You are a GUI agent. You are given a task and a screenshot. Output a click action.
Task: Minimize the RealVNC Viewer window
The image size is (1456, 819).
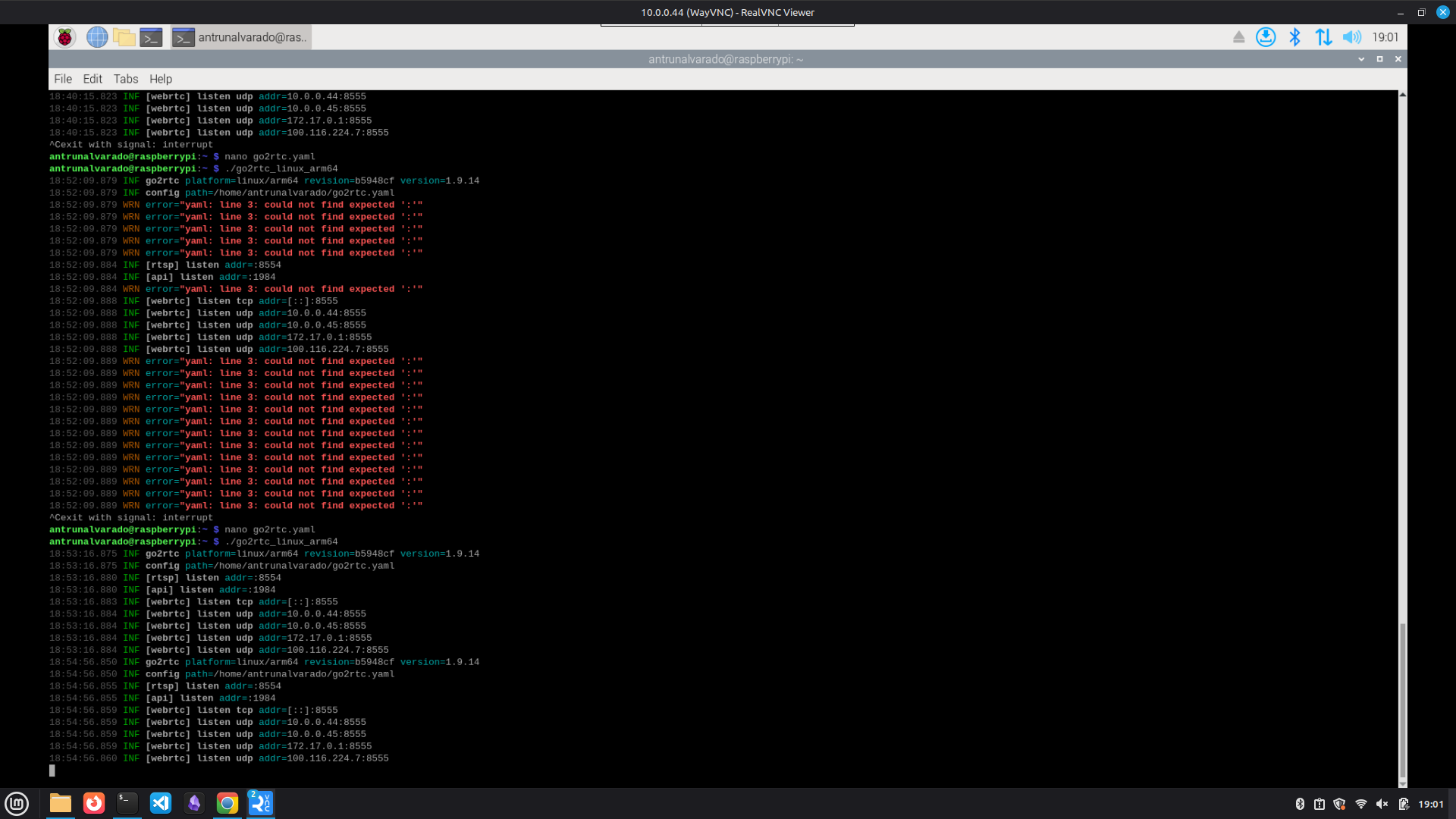tap(1401, 12)
